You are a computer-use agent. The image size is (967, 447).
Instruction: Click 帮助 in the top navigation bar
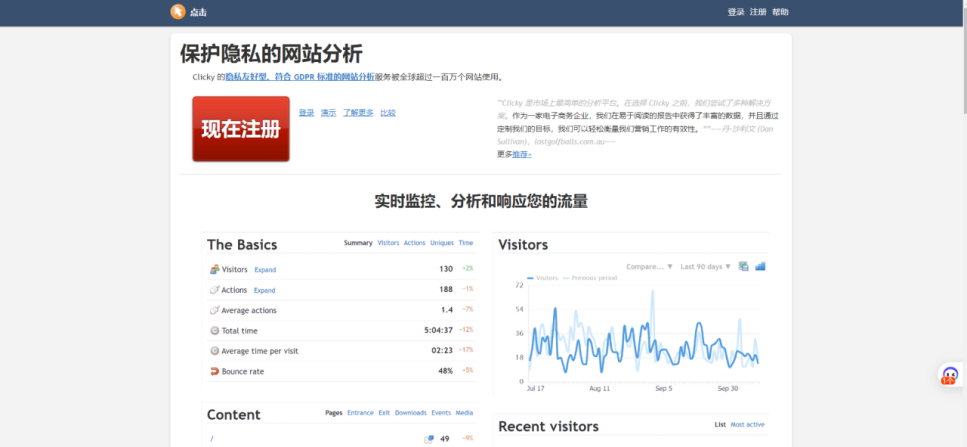click(780, 12)
